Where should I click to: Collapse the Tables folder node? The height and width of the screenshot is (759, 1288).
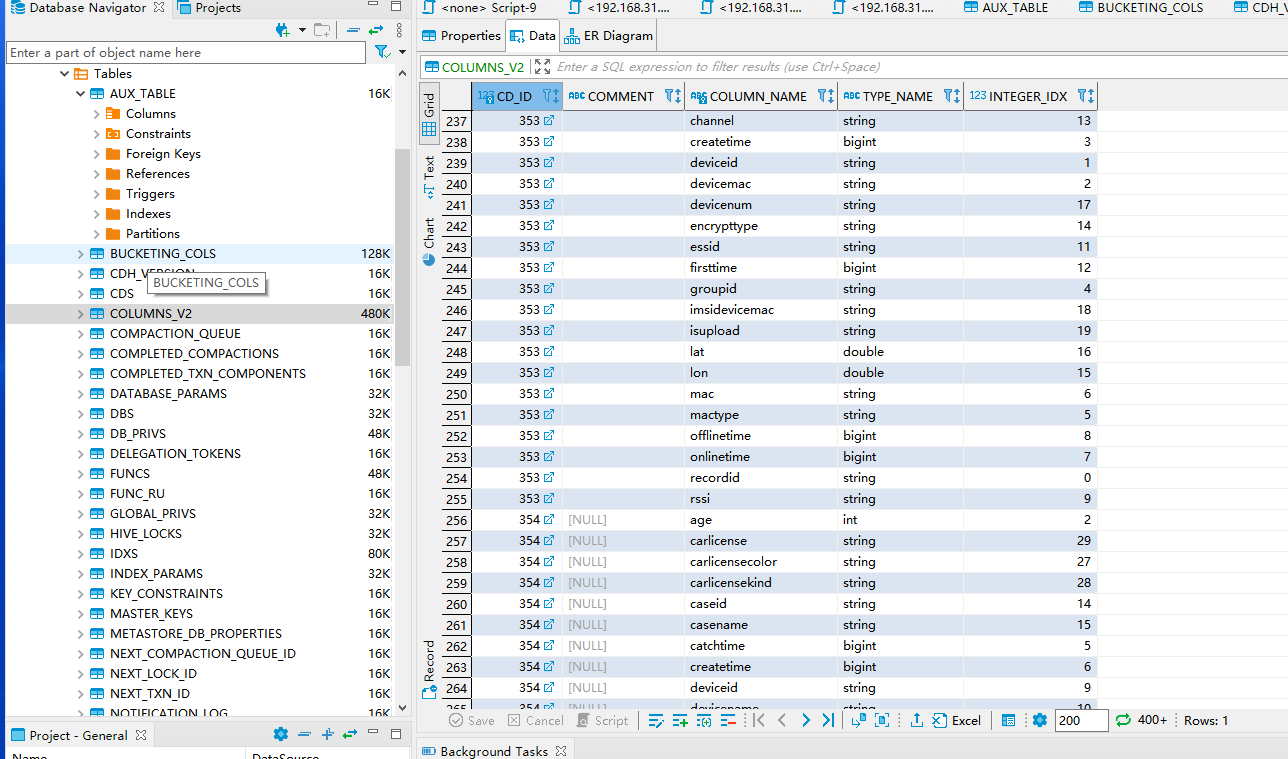tap(65, 74)
